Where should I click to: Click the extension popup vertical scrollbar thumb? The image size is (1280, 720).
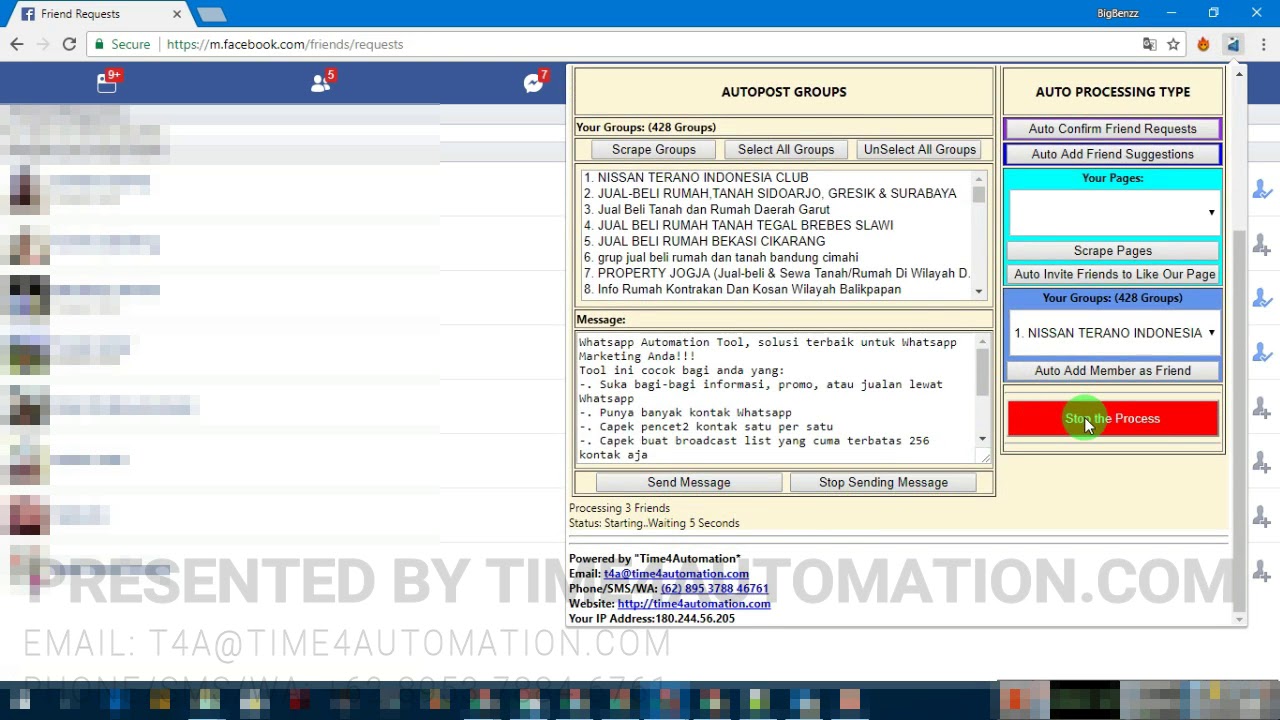point(1239,420)
